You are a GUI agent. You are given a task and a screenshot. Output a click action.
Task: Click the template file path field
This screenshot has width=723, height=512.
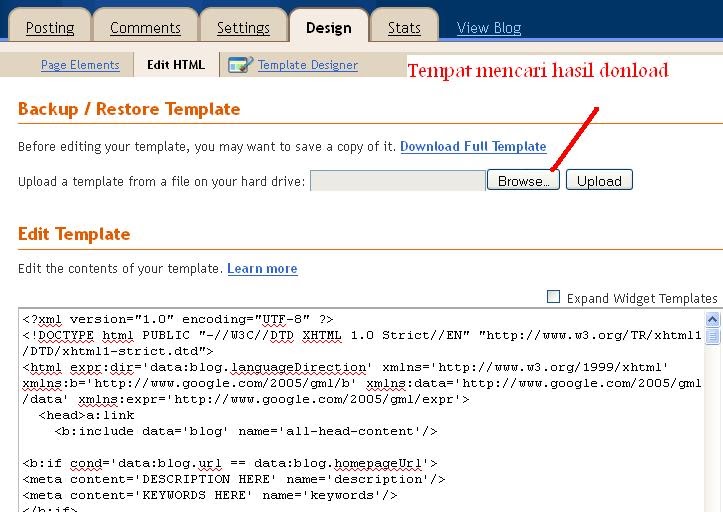[398, 180]
